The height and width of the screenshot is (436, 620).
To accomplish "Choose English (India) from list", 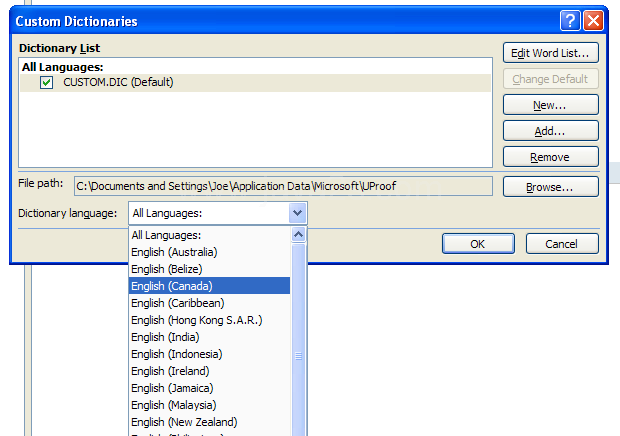I will click(x=209, y=337).
